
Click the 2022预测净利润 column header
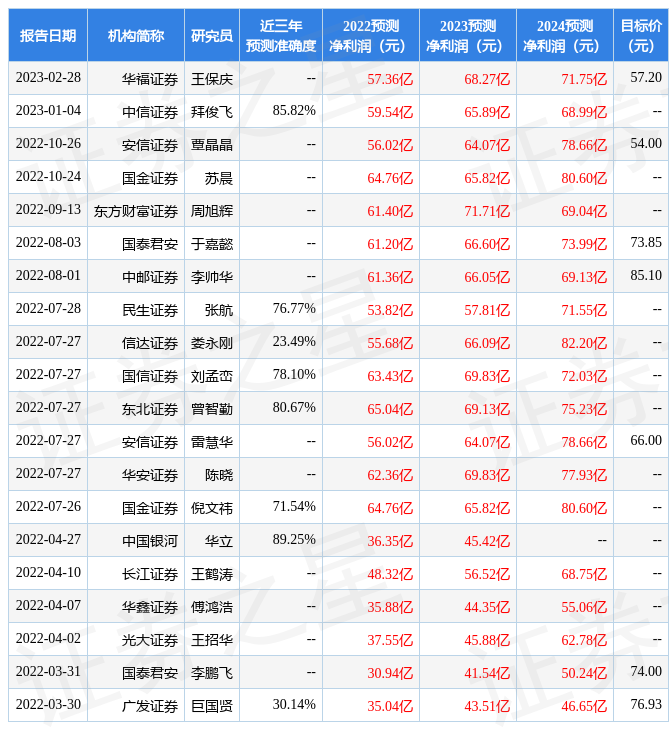tap(371, 35)
